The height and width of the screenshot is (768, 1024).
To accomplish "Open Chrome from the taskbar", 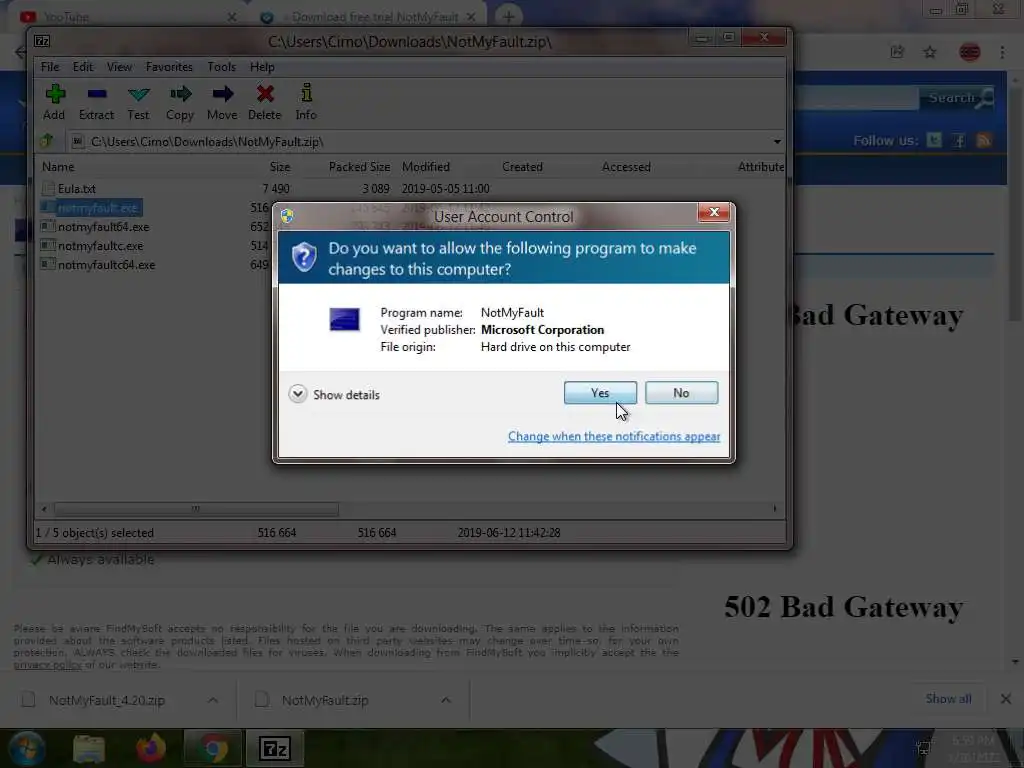I will tap(213, 748).
